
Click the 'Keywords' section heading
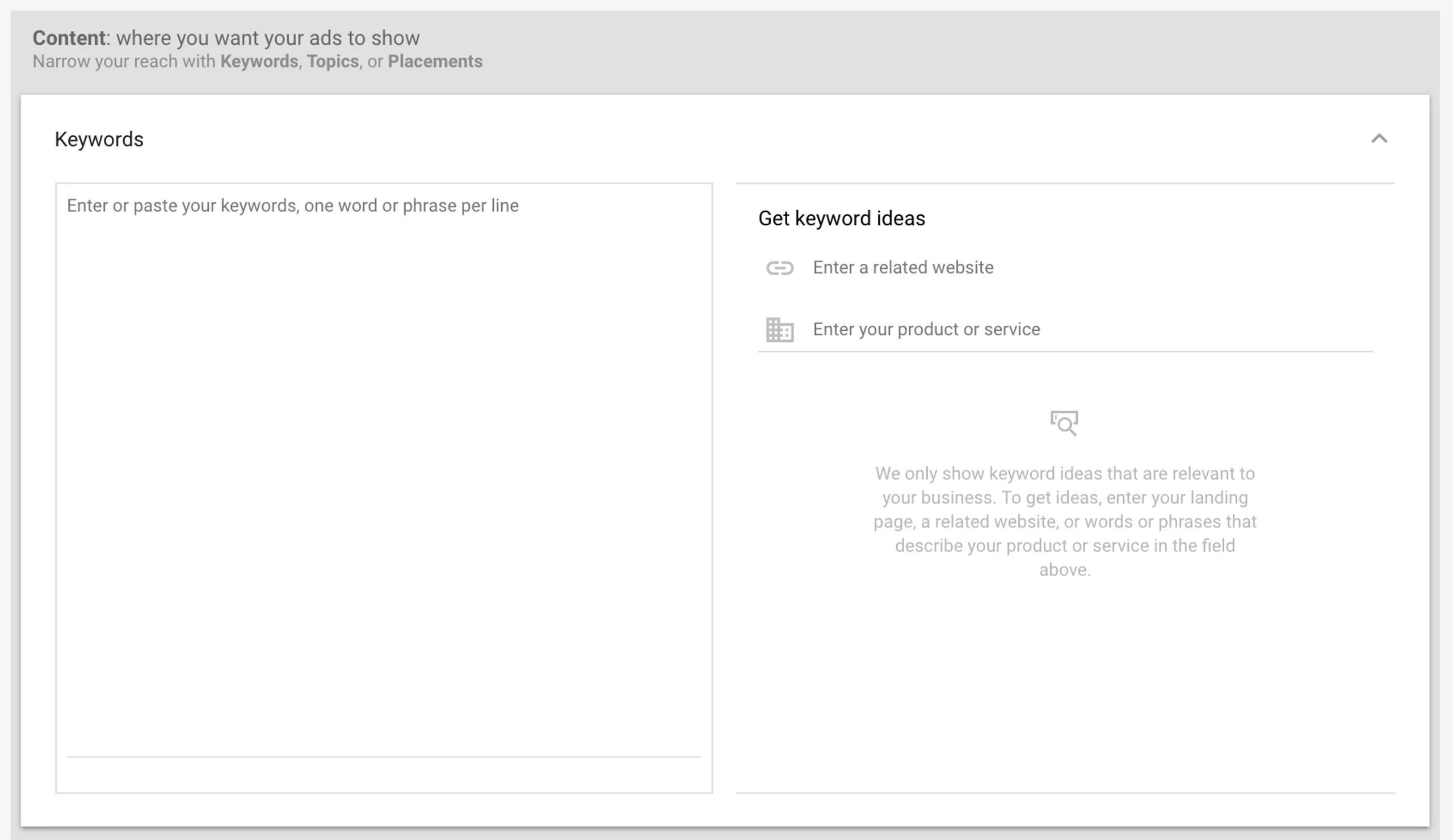coord(99,140)
